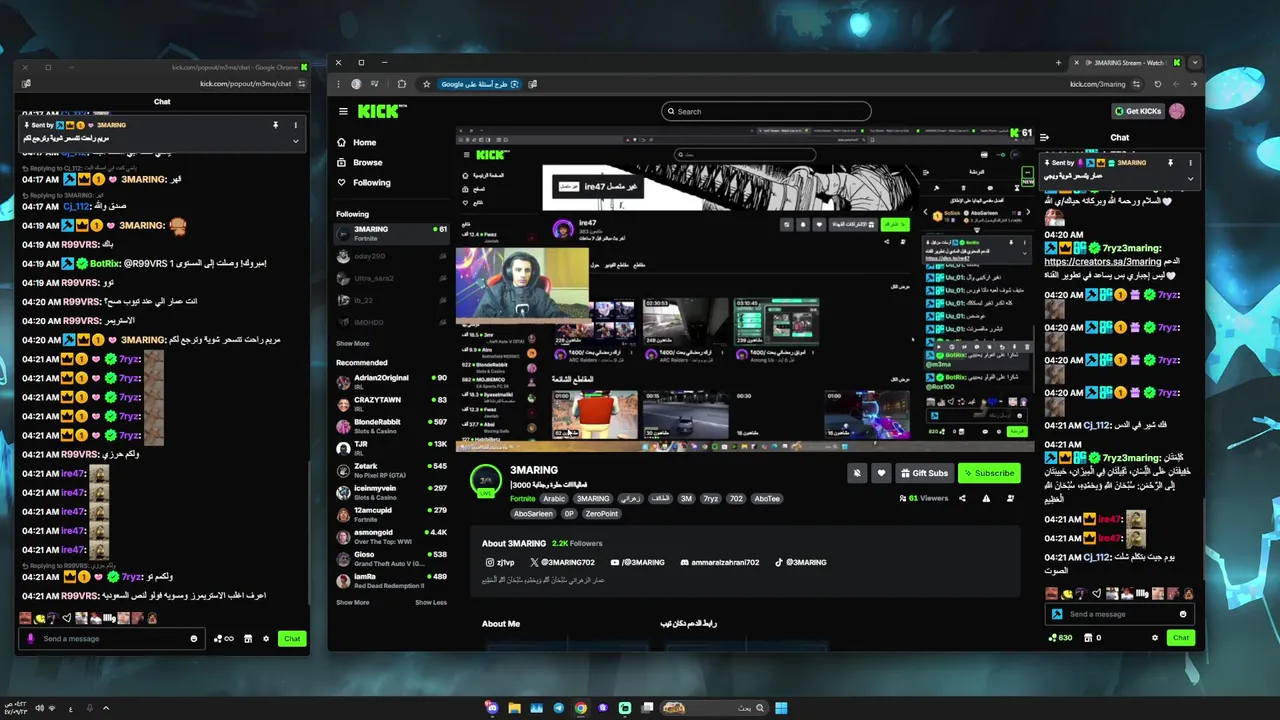Viewport: 1280px width, 720px height.
Task: Open Discord link ammaralzahrani702
Action: click(719, 562)
